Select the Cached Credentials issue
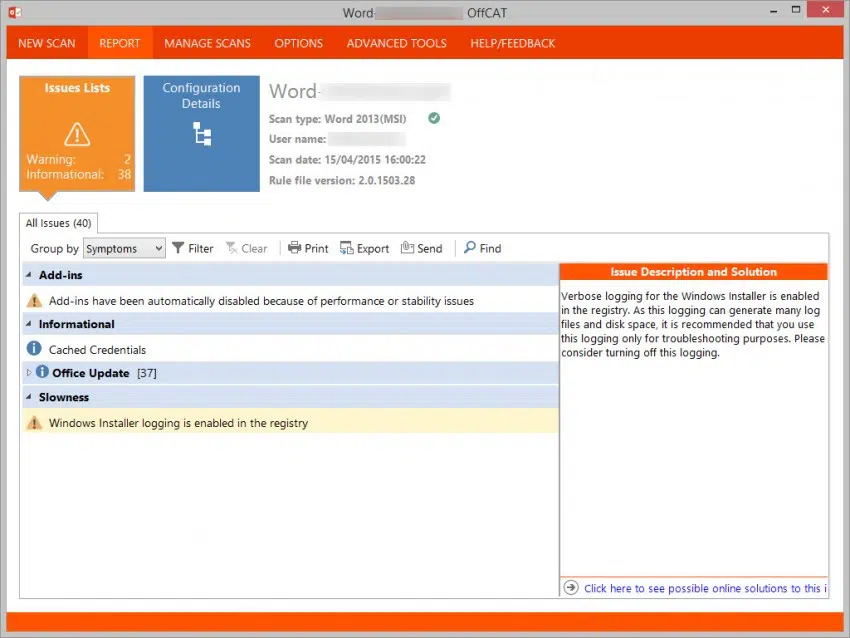The height and width of the screenshot is (638, 850). (290, 349)
